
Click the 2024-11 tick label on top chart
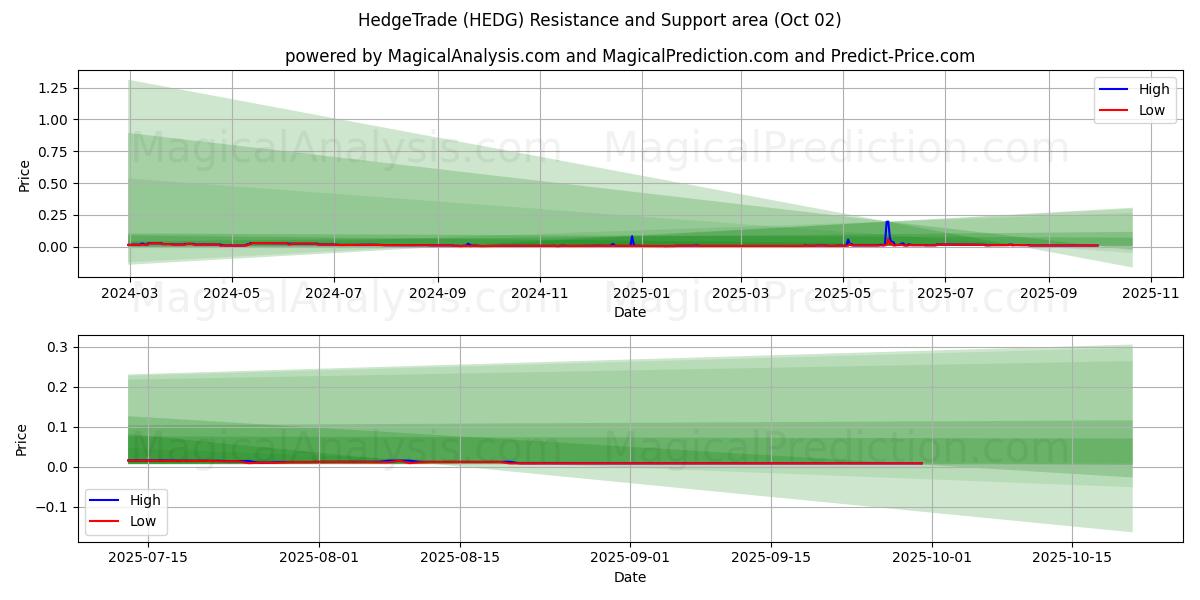(x=540, y=294)
